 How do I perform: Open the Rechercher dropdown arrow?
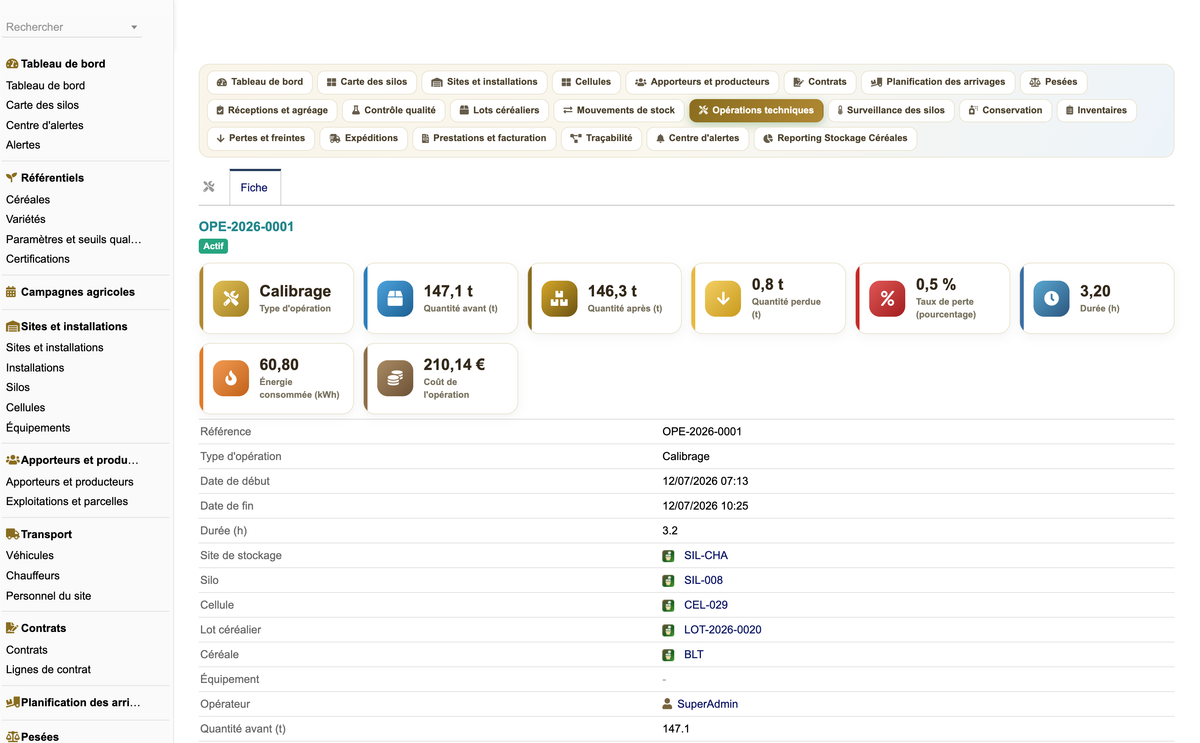[x=134, y=27]
